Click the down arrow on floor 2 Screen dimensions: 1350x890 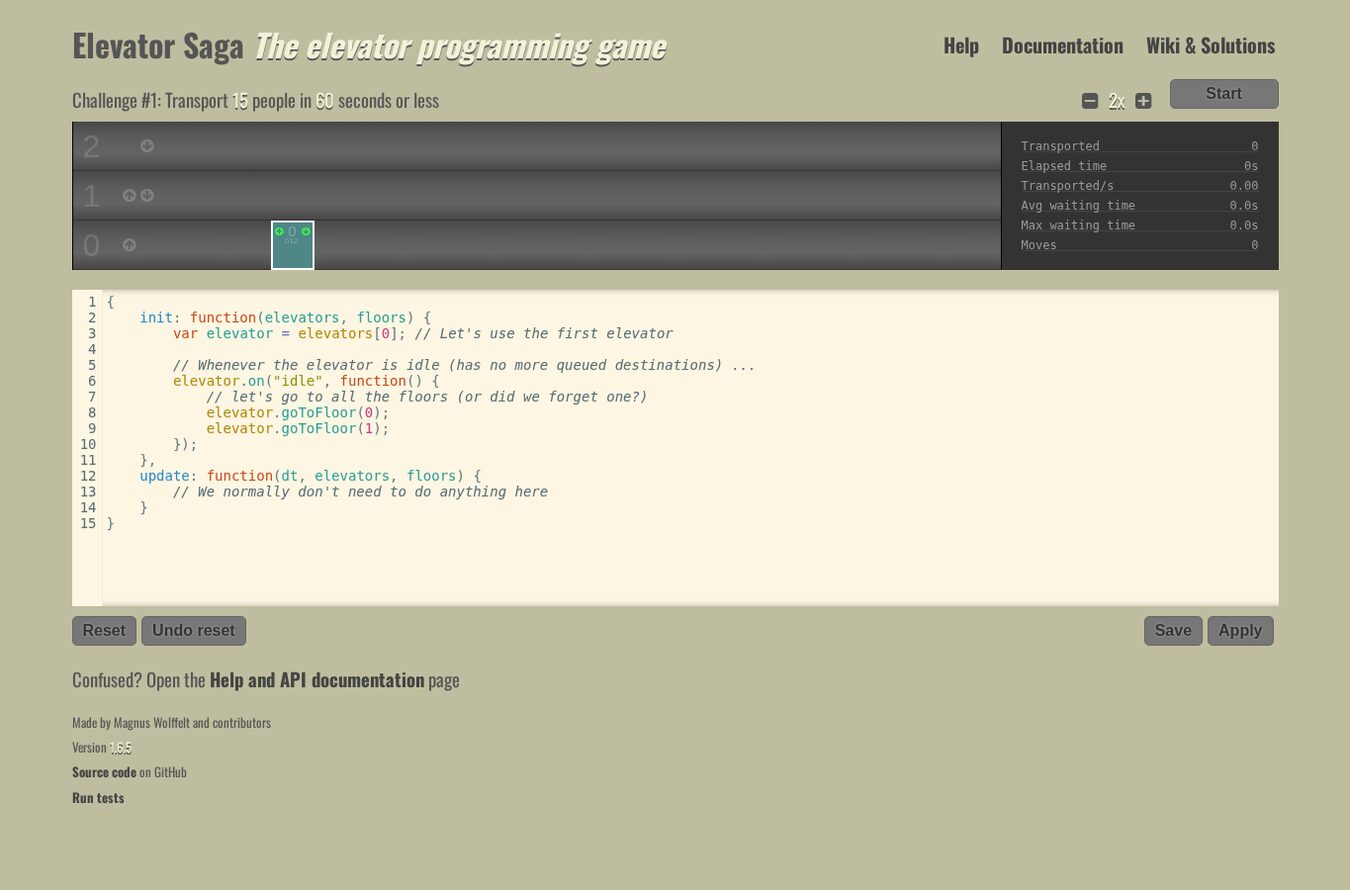pos(147,146)
